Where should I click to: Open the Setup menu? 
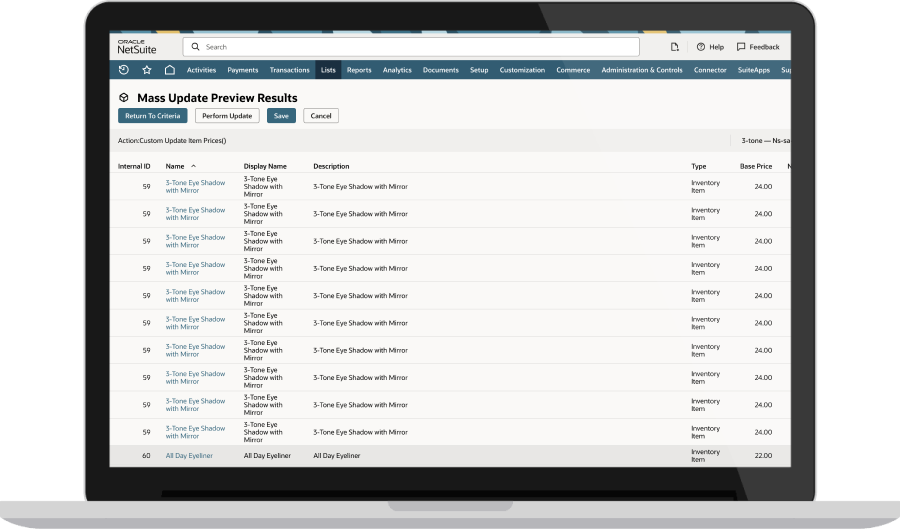point(479,70)
